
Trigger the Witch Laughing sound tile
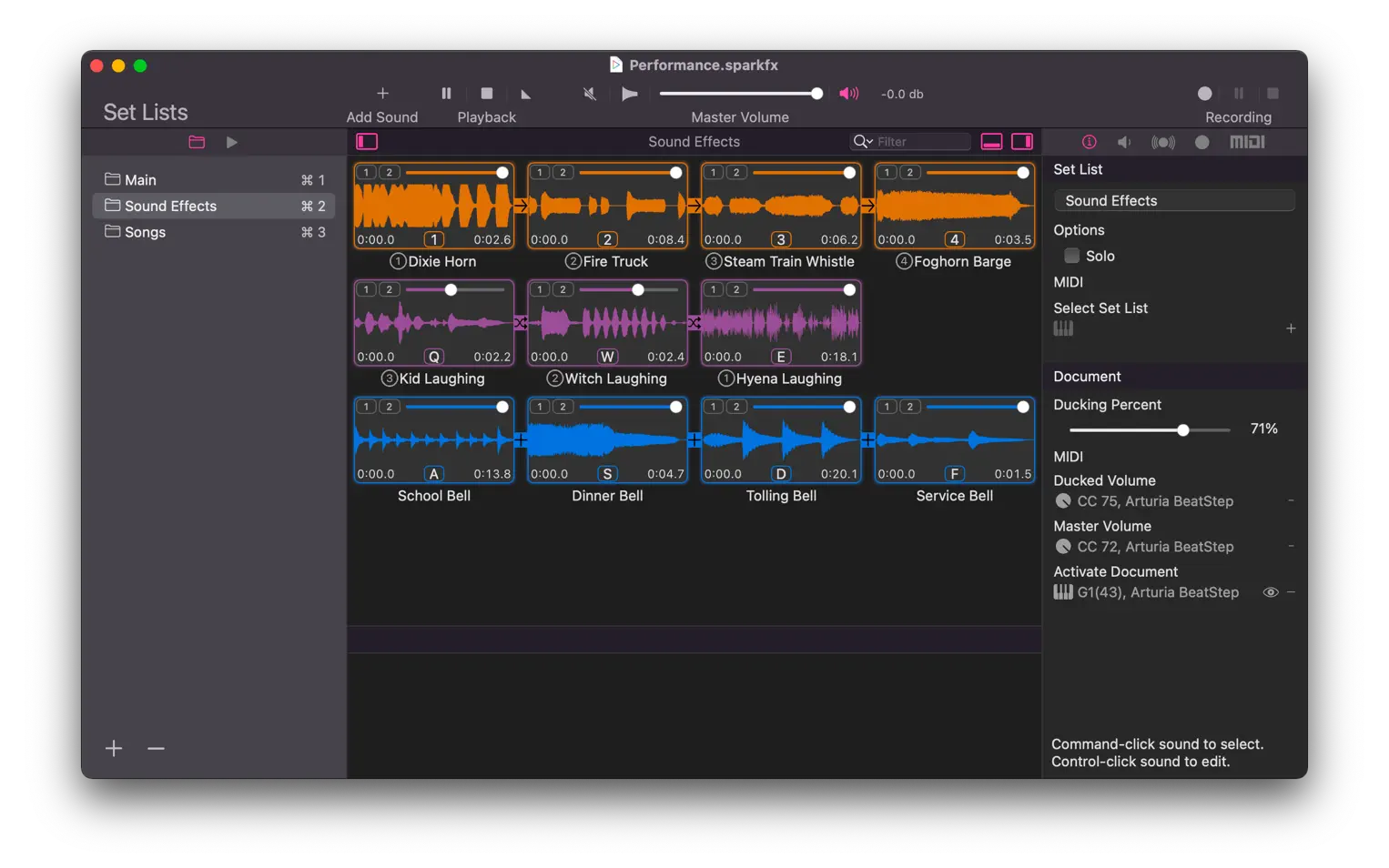click(x=607, y=323)
